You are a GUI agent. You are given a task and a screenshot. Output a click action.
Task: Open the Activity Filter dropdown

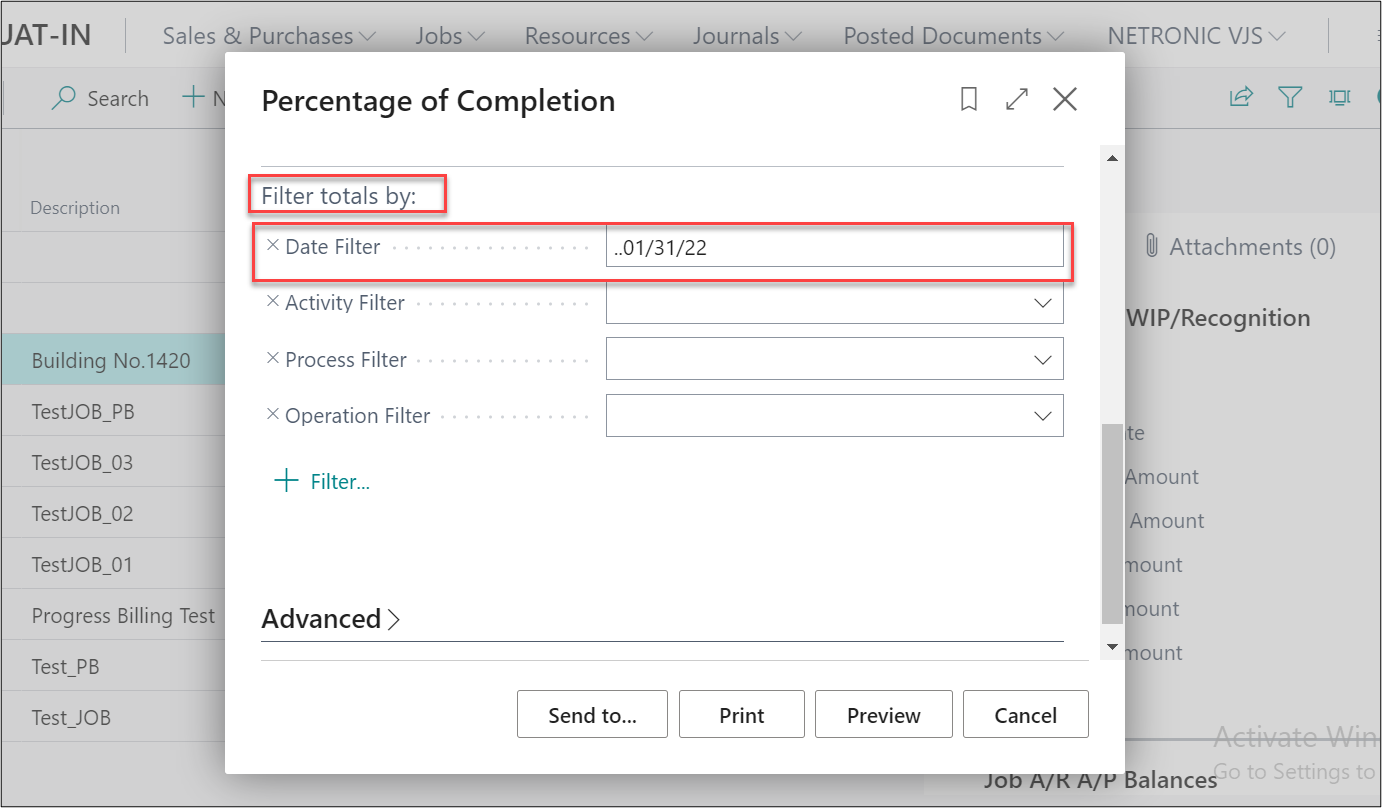1042,303
